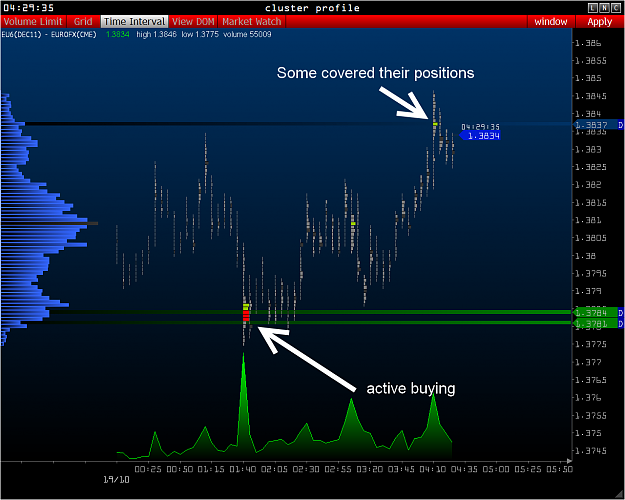Click the 1.385 price axis label
Viewport: 625px width, 500px height.
coord(588,78)
